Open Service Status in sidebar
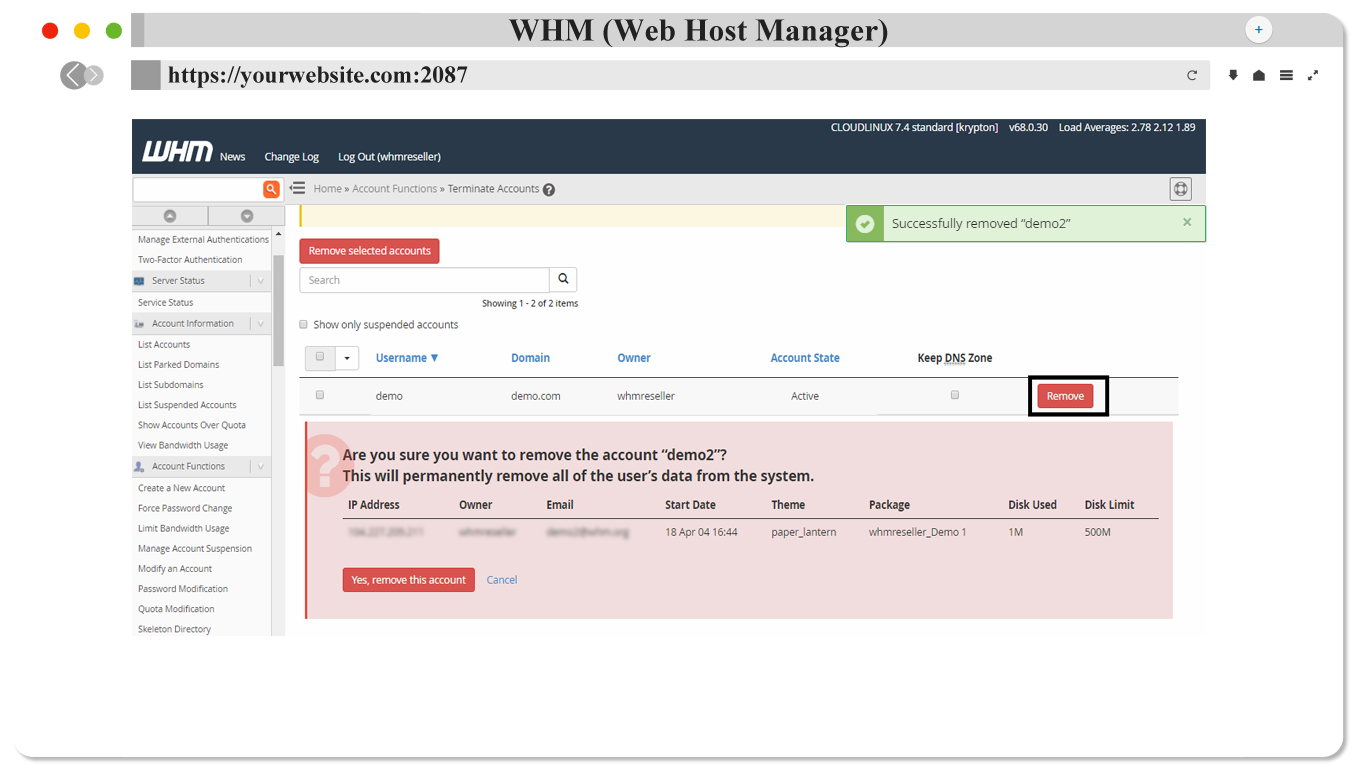 click(166, 302)
